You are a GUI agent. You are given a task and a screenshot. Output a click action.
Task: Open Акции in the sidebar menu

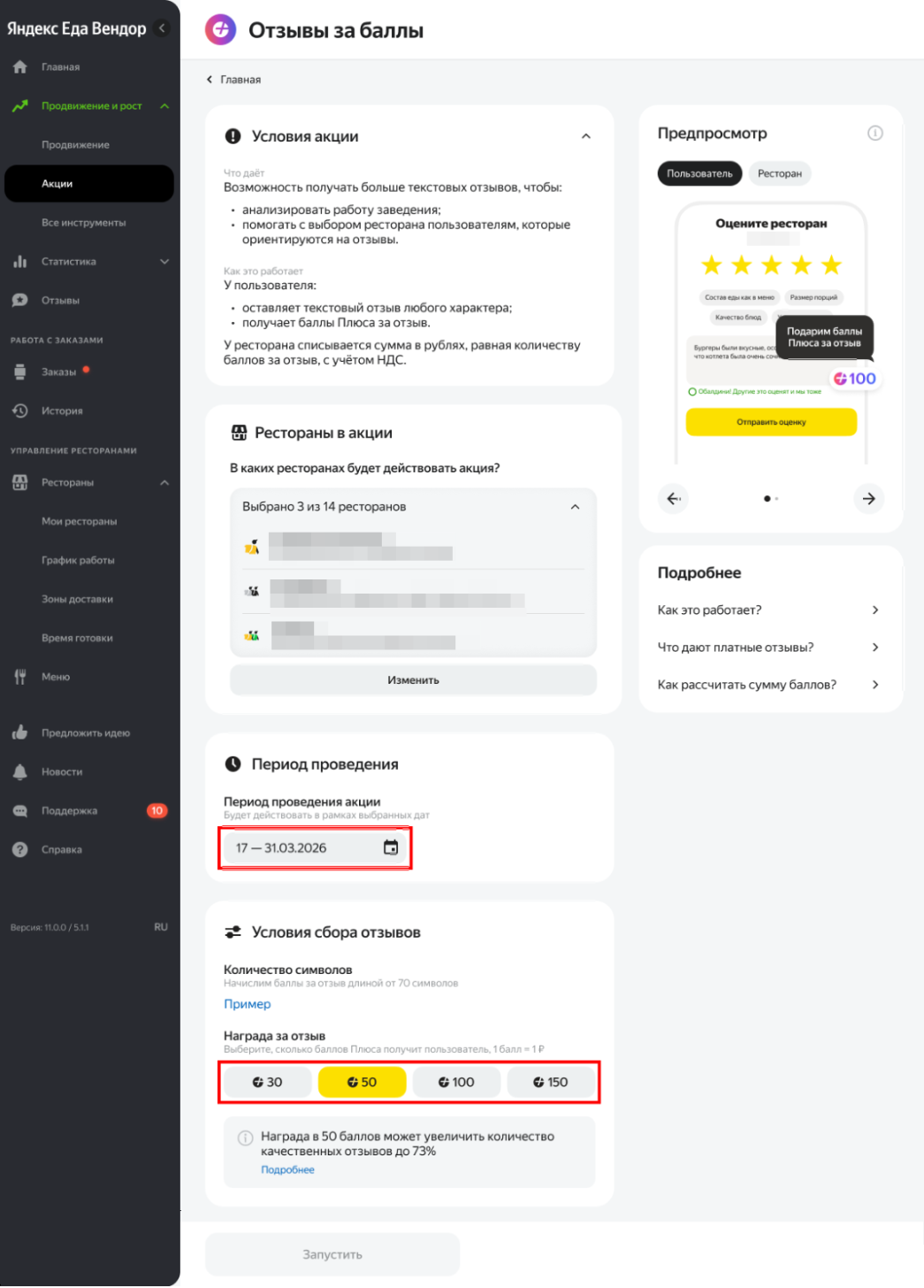89,184
